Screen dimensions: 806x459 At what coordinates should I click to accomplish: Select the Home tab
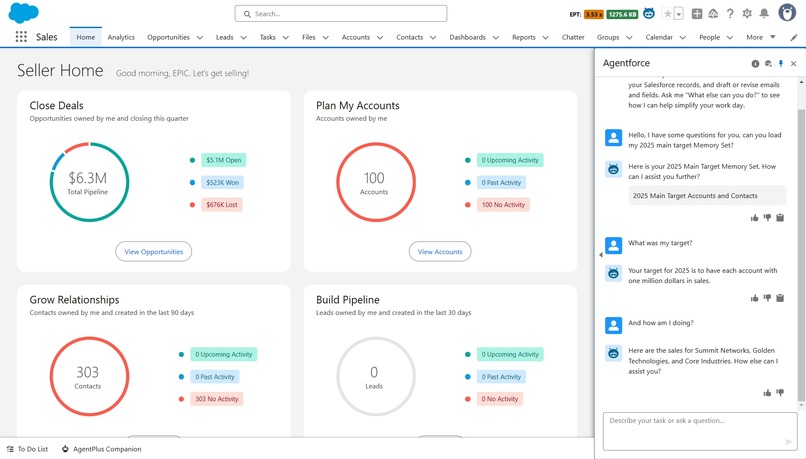(x=85, y=37)
